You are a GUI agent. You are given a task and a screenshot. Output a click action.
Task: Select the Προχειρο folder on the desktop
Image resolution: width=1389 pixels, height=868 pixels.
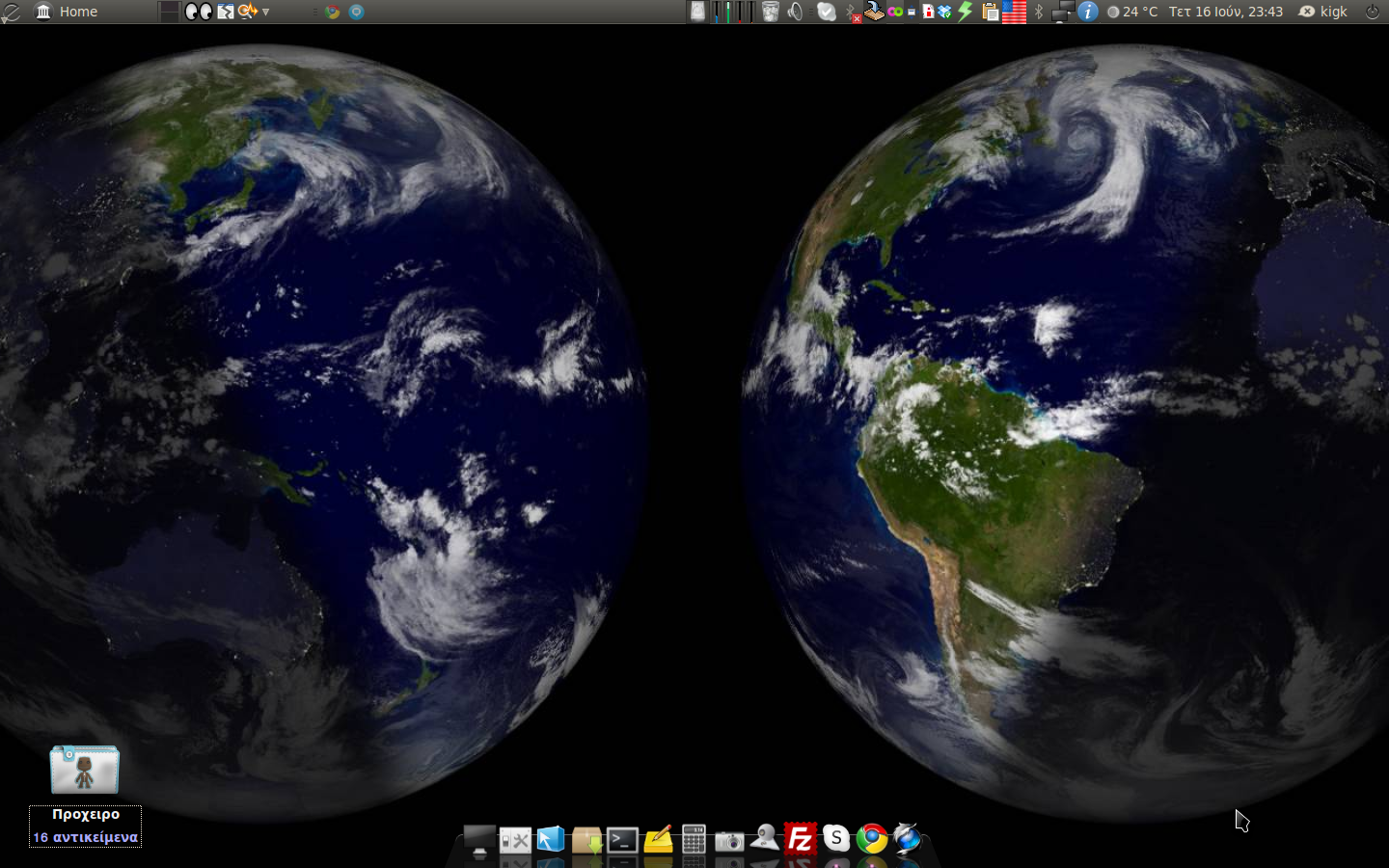(85, 770)
